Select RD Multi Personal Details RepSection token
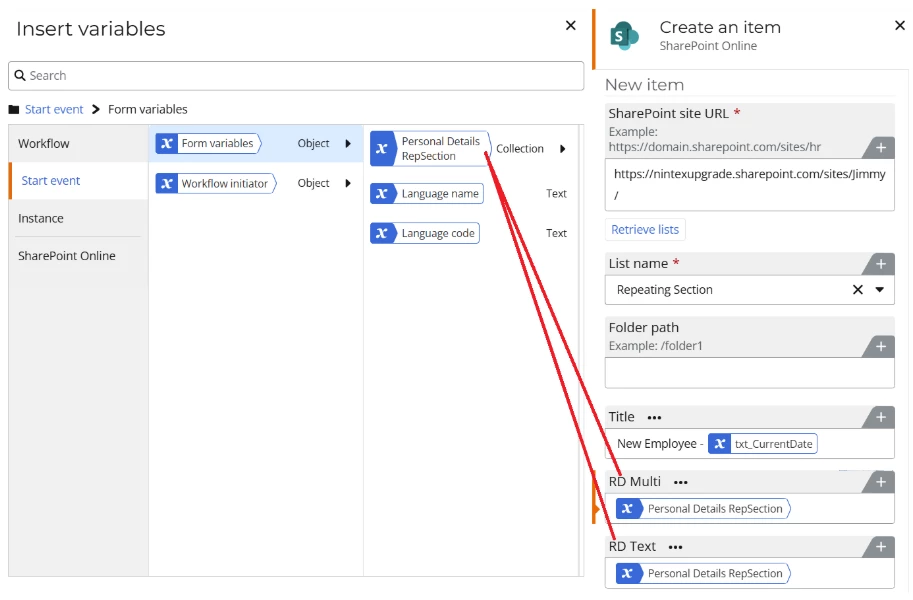 703,509
